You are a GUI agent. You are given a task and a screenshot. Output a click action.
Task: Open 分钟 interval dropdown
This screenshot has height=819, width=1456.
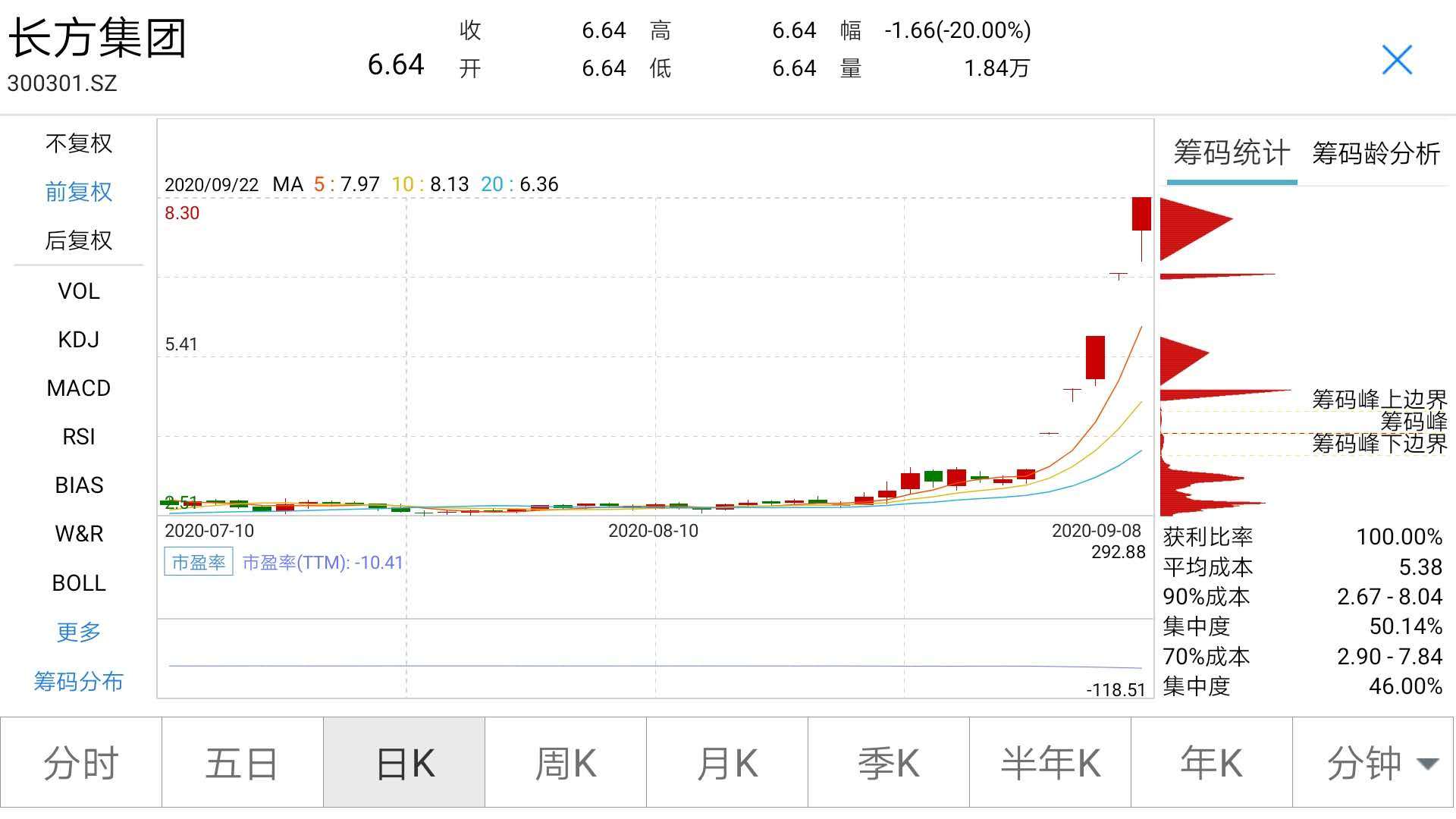click(1373, 763)
